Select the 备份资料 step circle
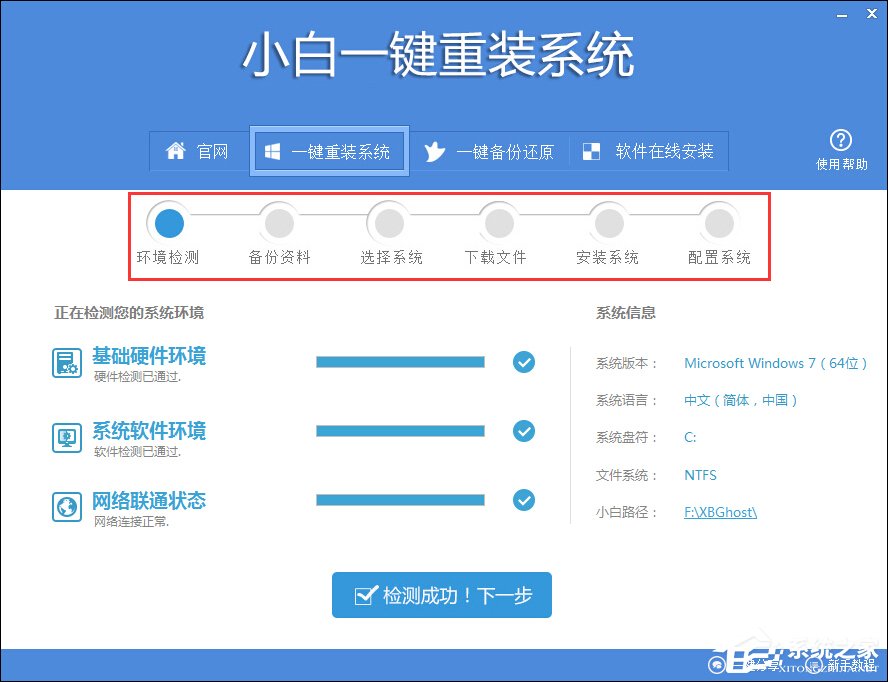This screenshot has height=682, width=888. point(279,222)
